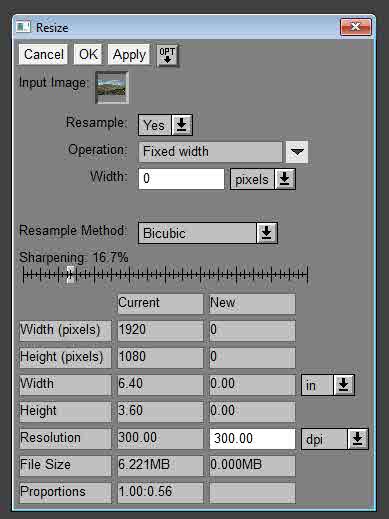
Task: Click the New Resolution 300.00 field
Action: click(252, 439)
